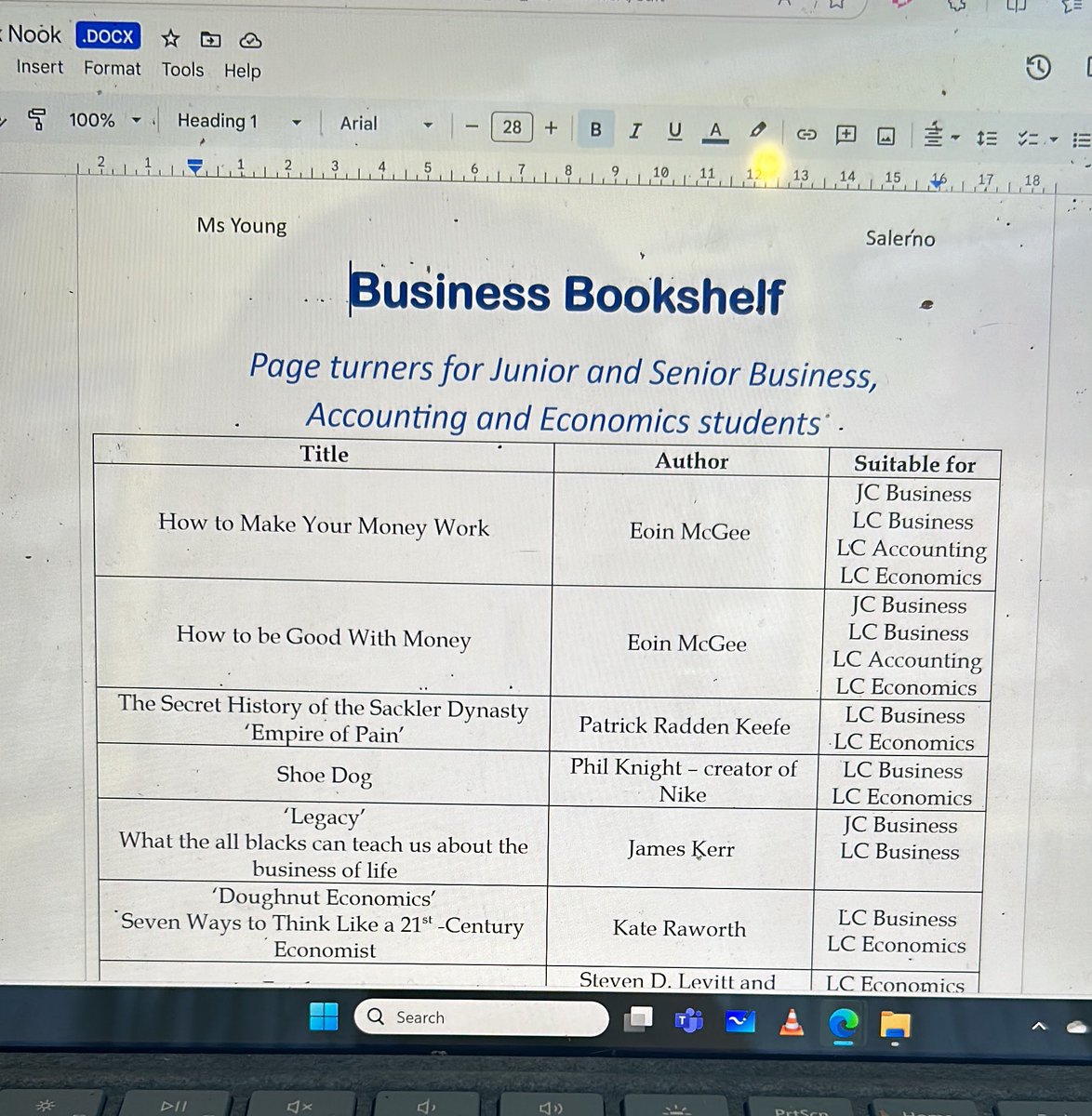Viewport: 1092px width, 1116px height.
Task: Switch to Microsoft Edge in taskbar
Action: (x=843, y=1024)
